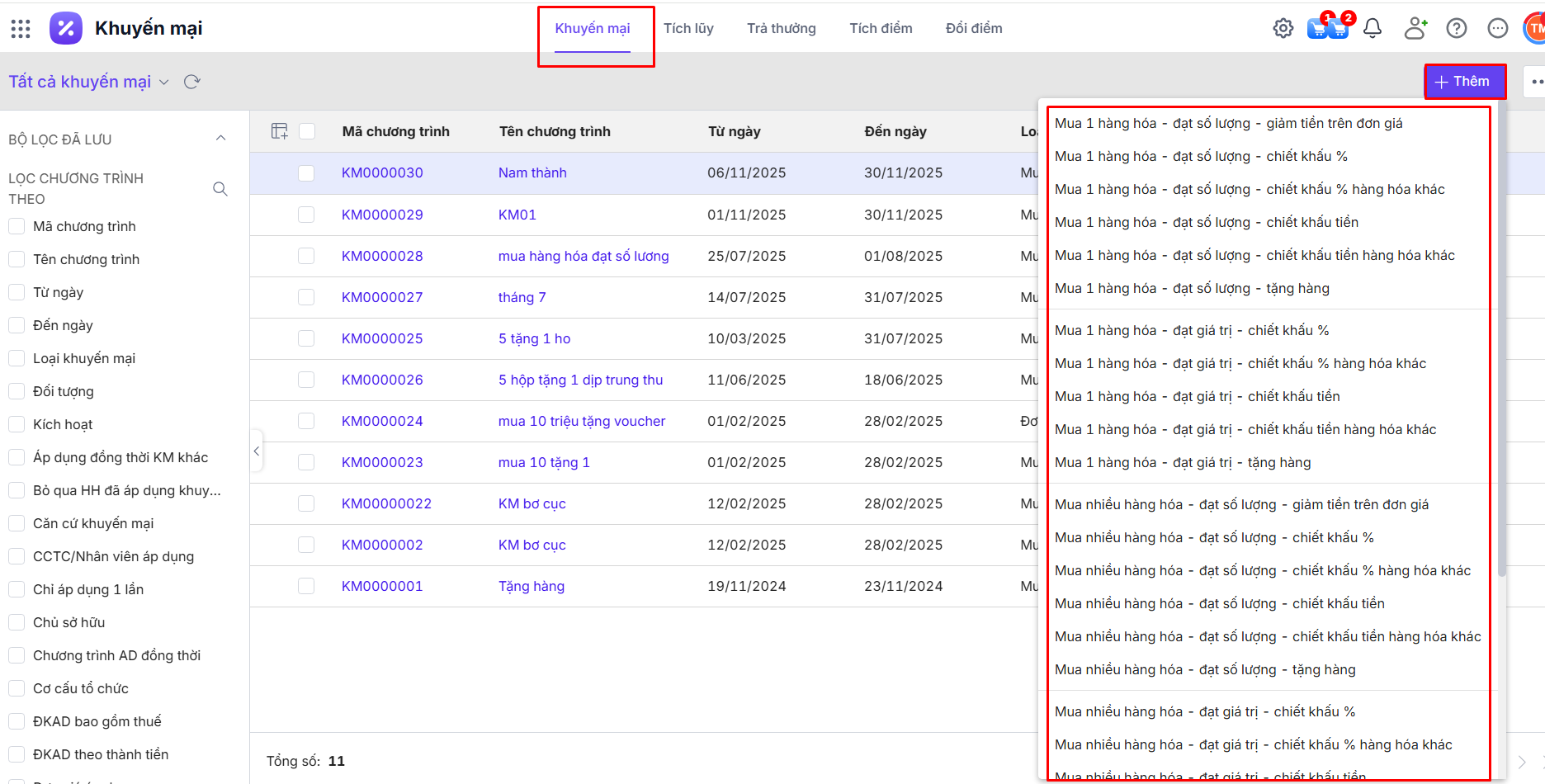
Task: Open the app launcher grid icon
Action: coord(21,29)
